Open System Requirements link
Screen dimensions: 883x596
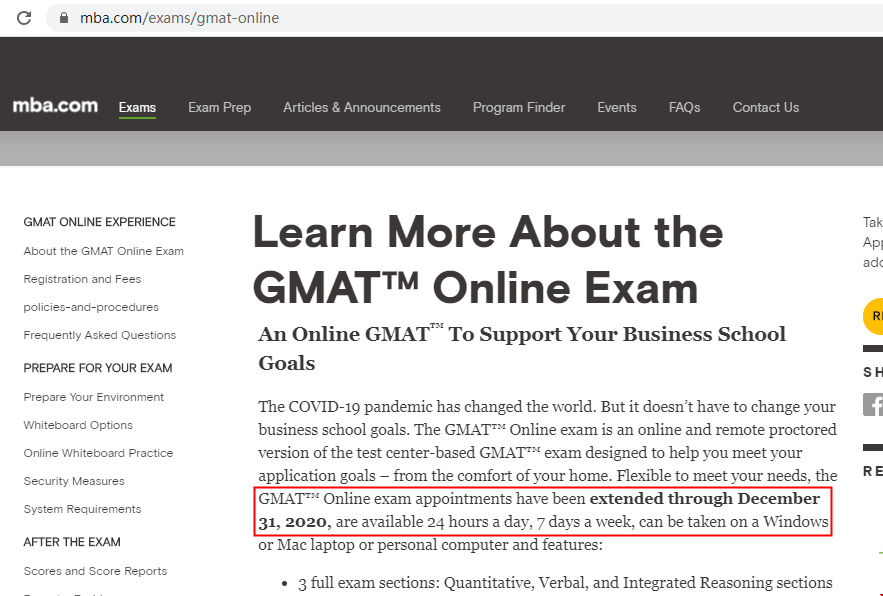[x=82, y=509]
